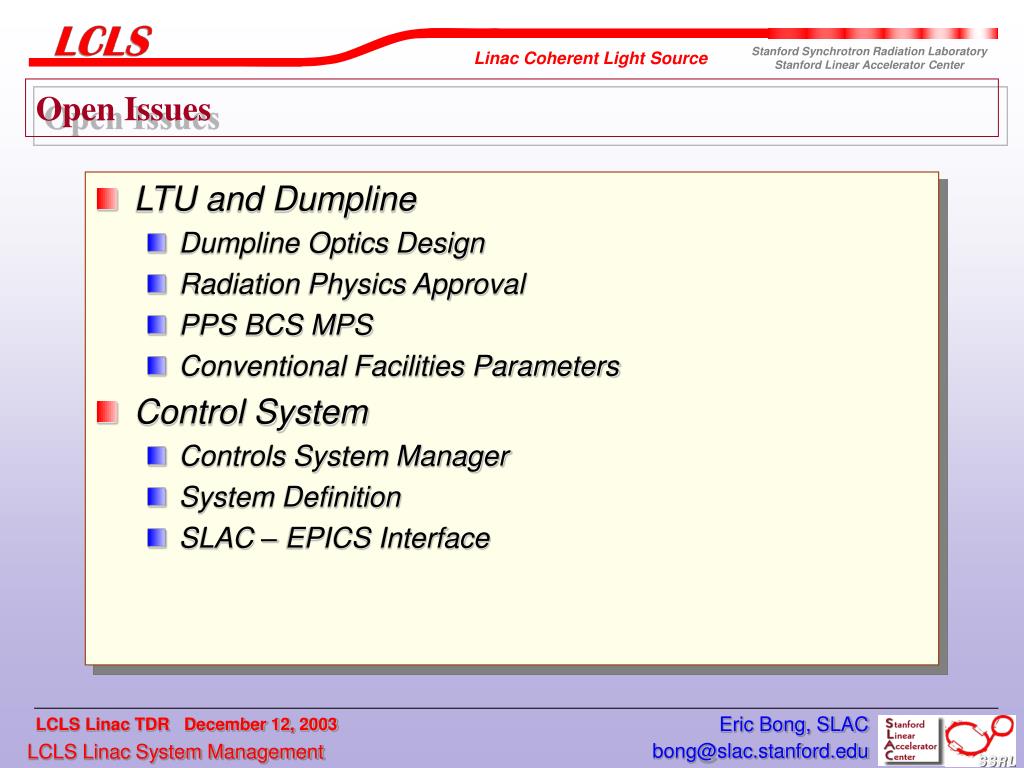Select 'Controls System Manager' bullet text
Screen dimensions: 1024x768
[x=345, y=456]
